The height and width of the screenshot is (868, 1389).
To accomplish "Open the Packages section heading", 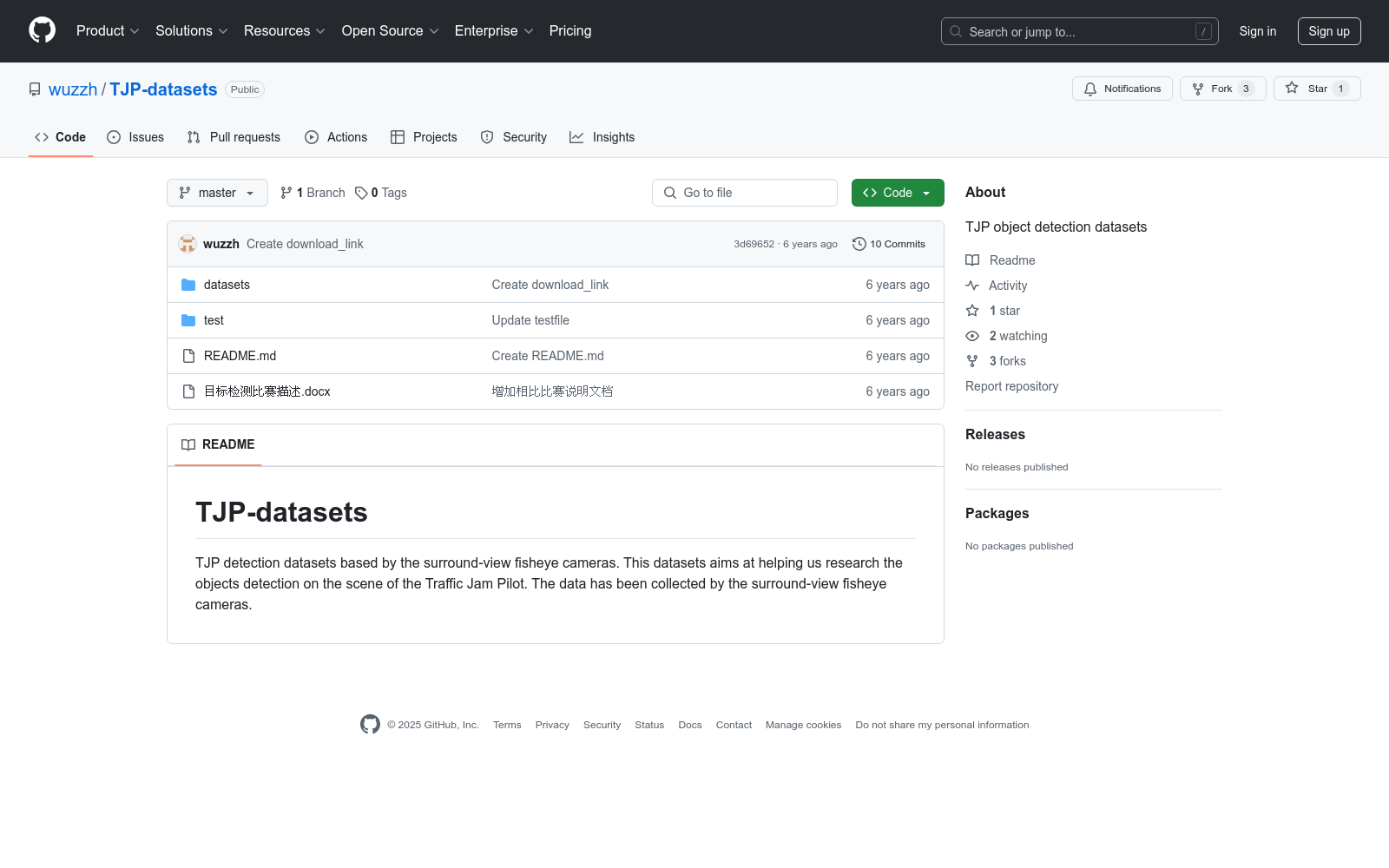I will (x=997, y=514).
